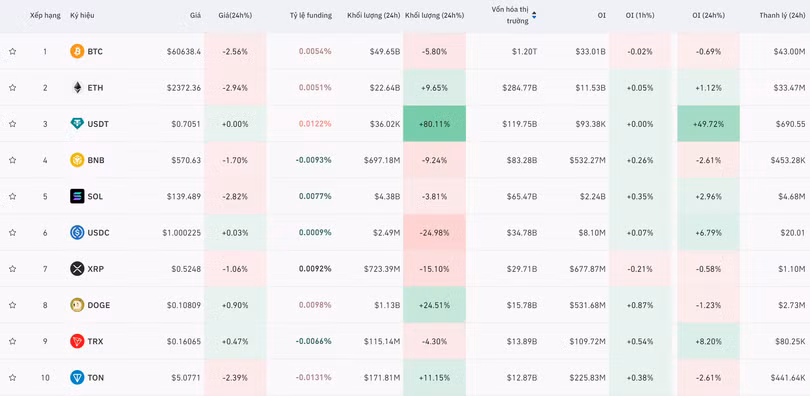Click USDT OI change +49.72% cell
Viewport: 810px width, 396px height.
[708, 124]
